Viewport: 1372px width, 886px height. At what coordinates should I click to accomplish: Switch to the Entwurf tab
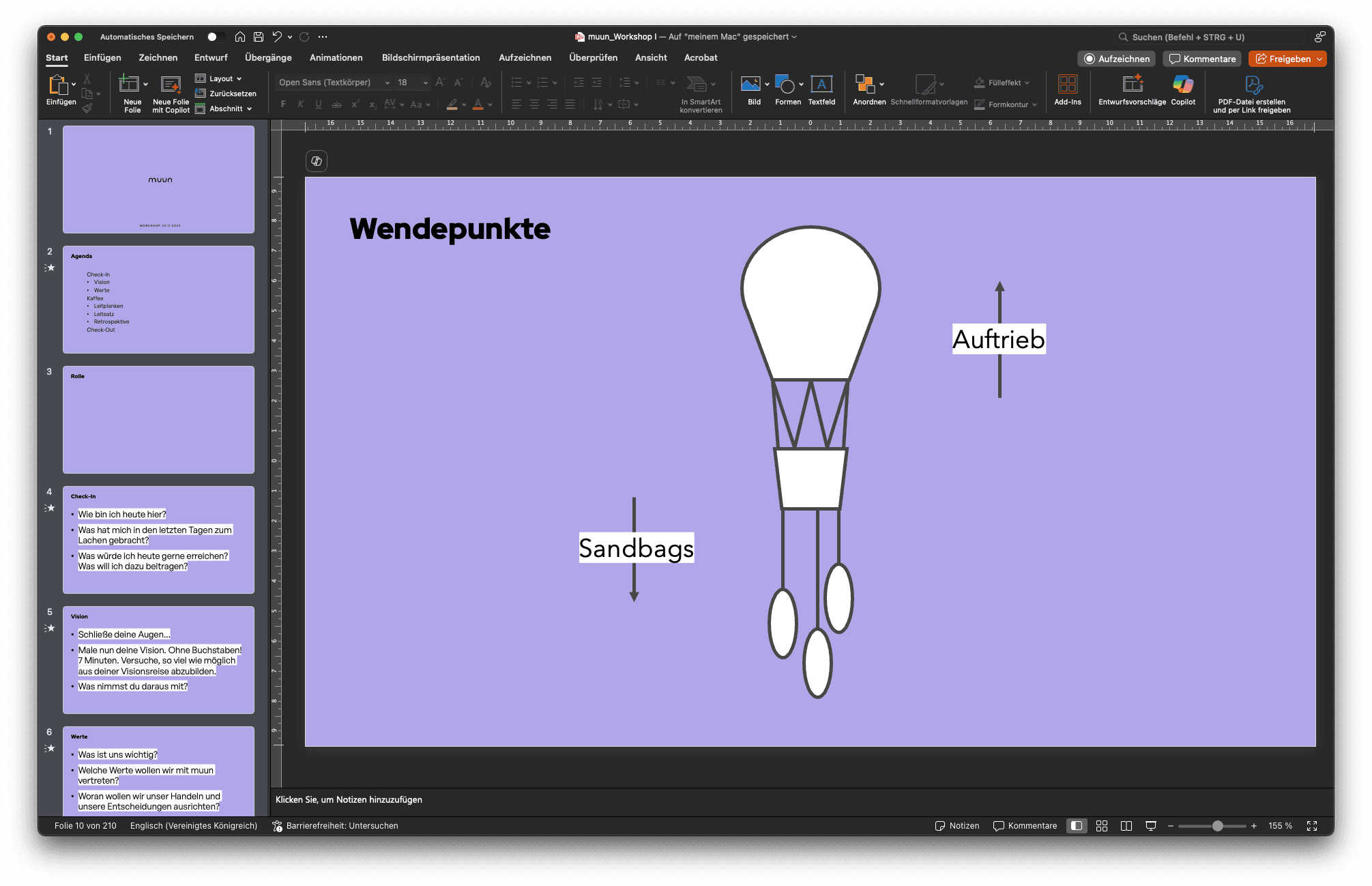tap(211, 58)
